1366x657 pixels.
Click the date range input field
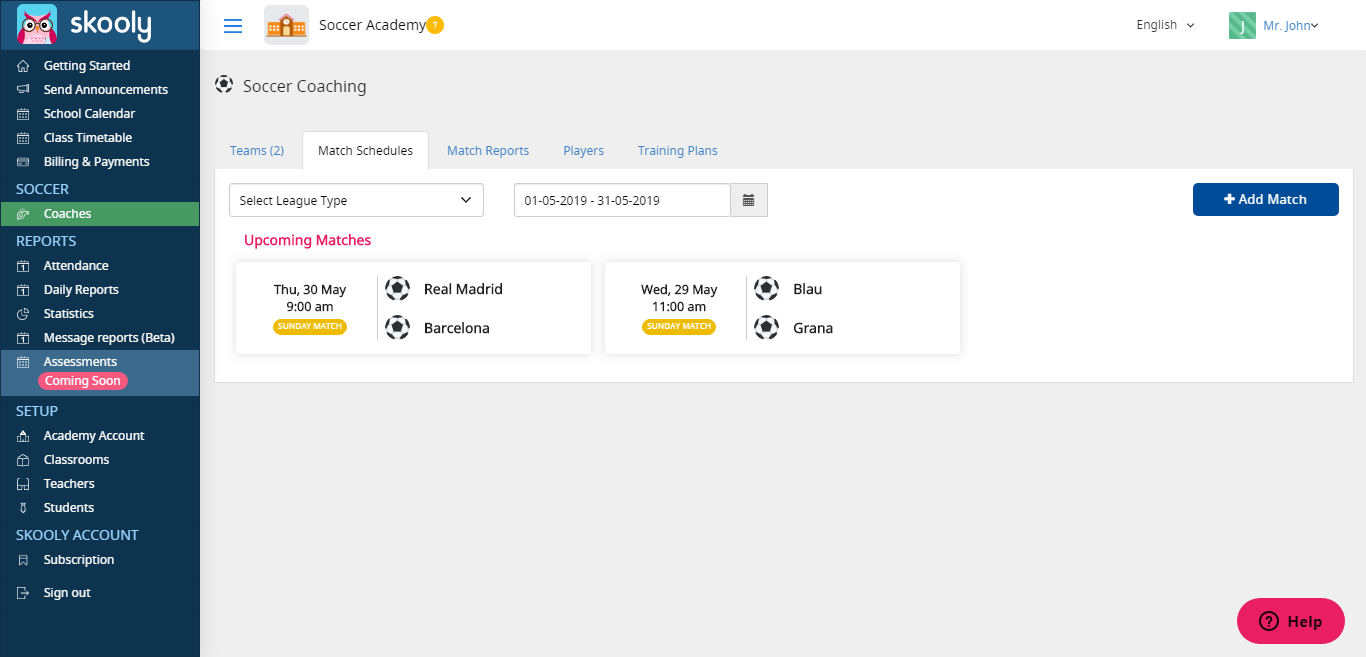click(622, 200)
